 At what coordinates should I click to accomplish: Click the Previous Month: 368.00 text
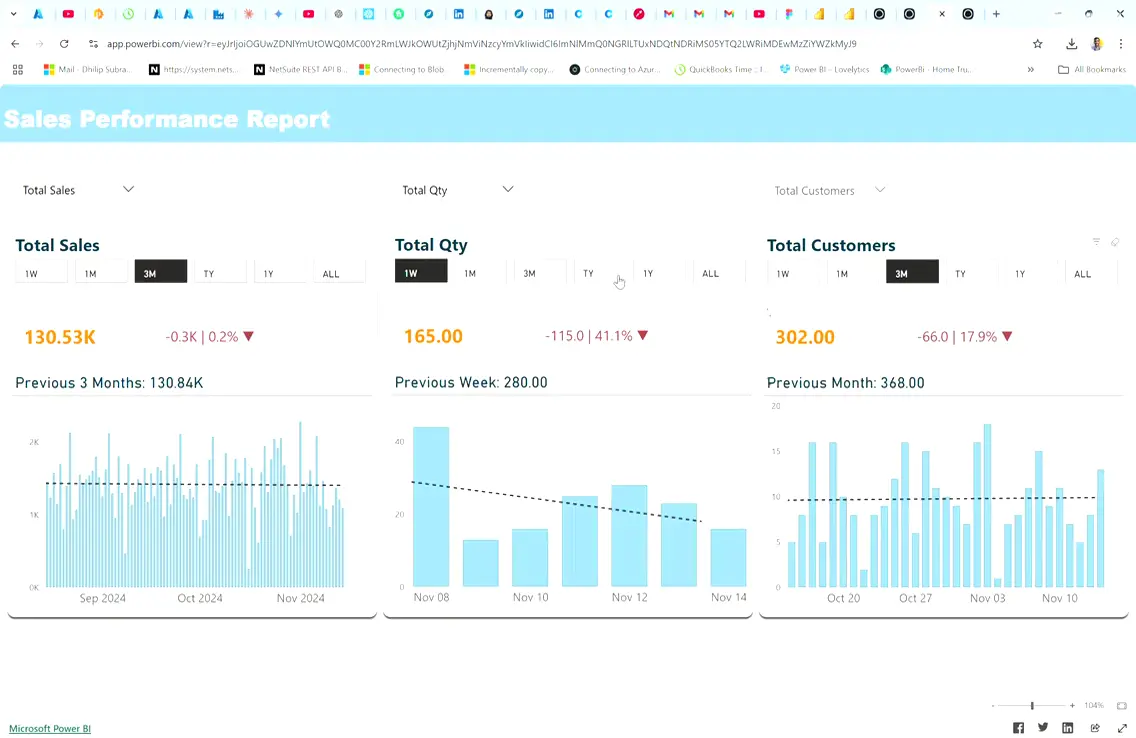[845, 383]
